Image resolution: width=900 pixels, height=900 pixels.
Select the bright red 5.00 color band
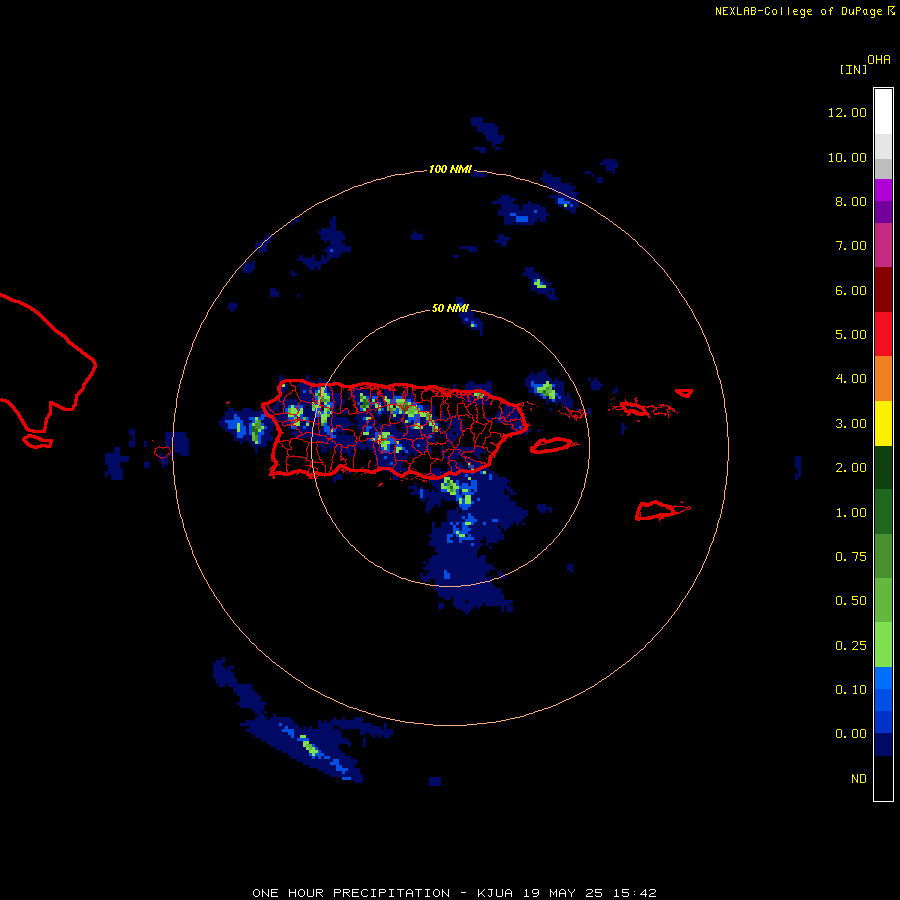tap(883, 334)
